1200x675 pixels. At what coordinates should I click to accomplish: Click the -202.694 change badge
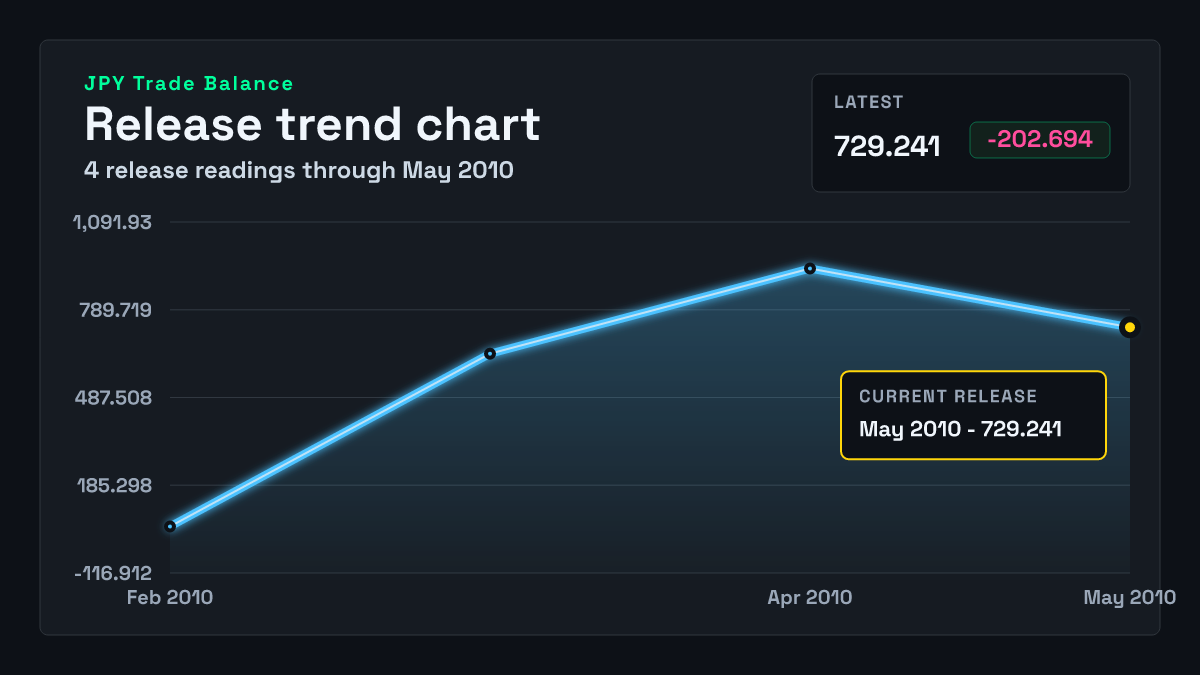(x=1040, y=140)
